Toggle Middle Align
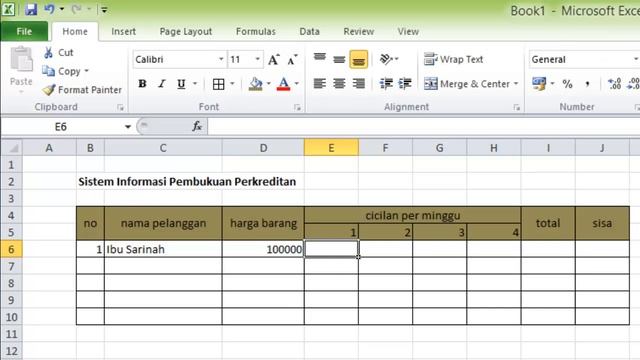 point(339,60)
